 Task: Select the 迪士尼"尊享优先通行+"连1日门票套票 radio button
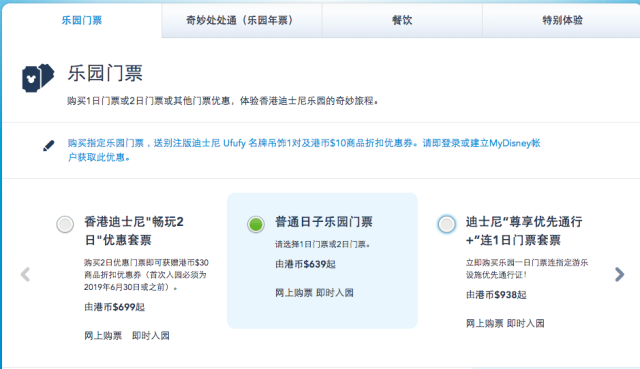tap(447, 224)
